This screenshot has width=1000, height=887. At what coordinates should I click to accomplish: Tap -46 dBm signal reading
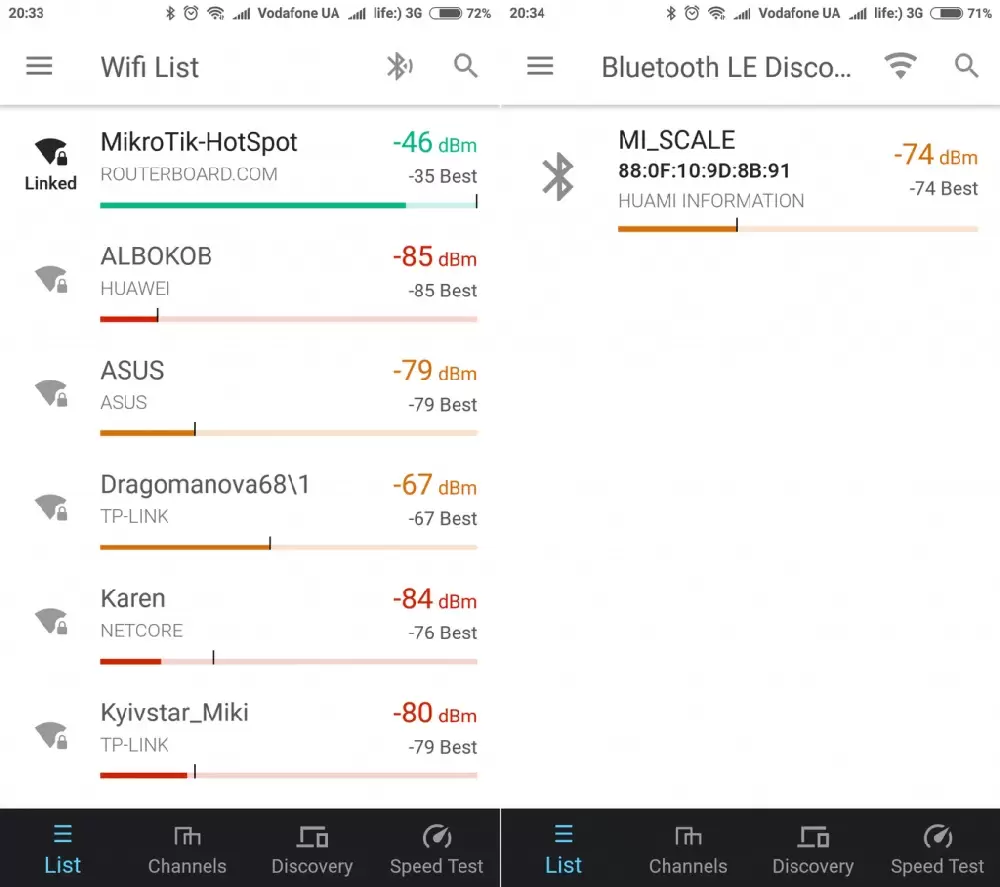(x=434, y=143)
